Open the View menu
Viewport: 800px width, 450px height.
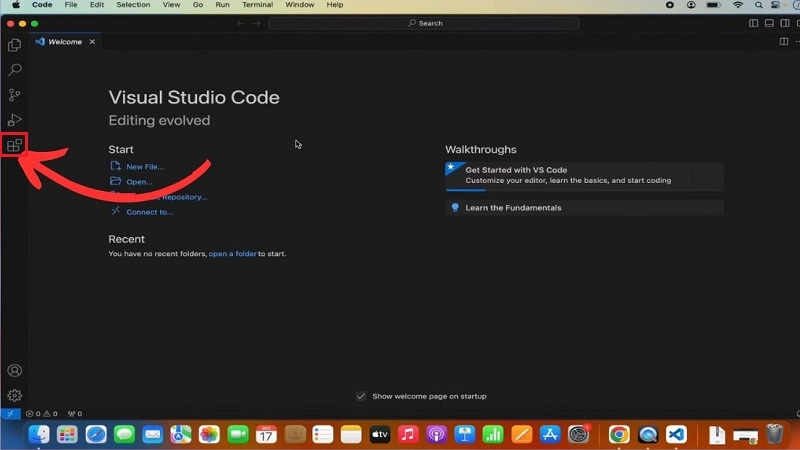(x=171, y=5)
